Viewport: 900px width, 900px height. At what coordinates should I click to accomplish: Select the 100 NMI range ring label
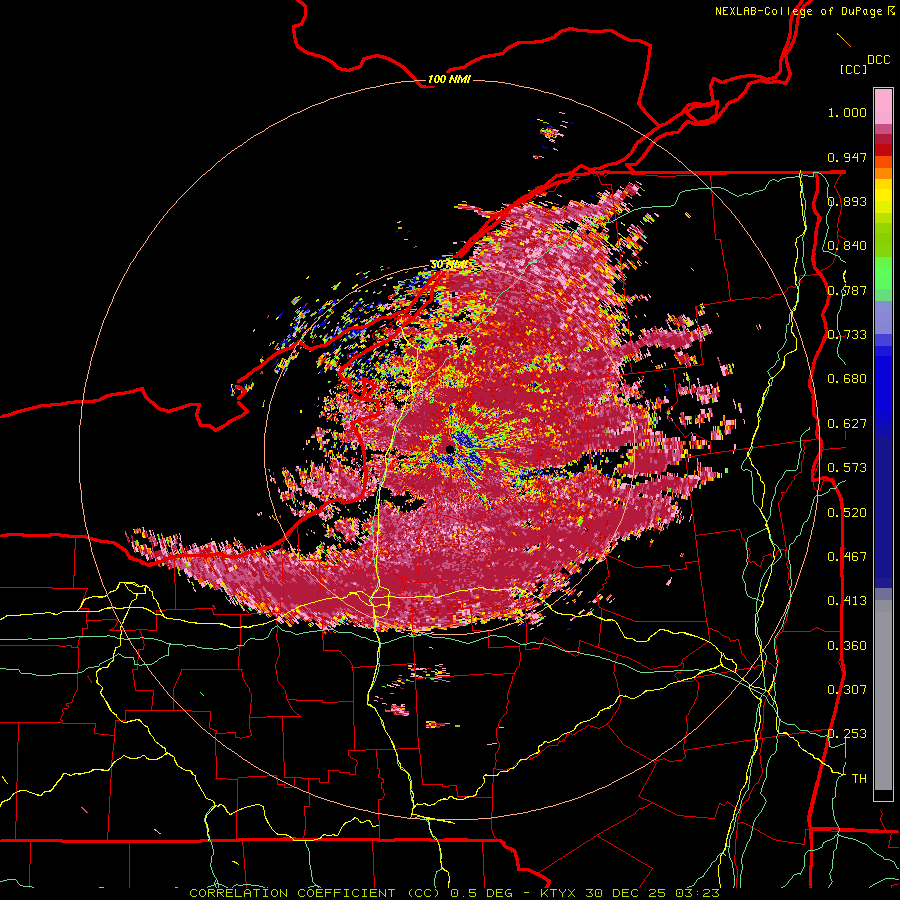(x=449, y=79)
